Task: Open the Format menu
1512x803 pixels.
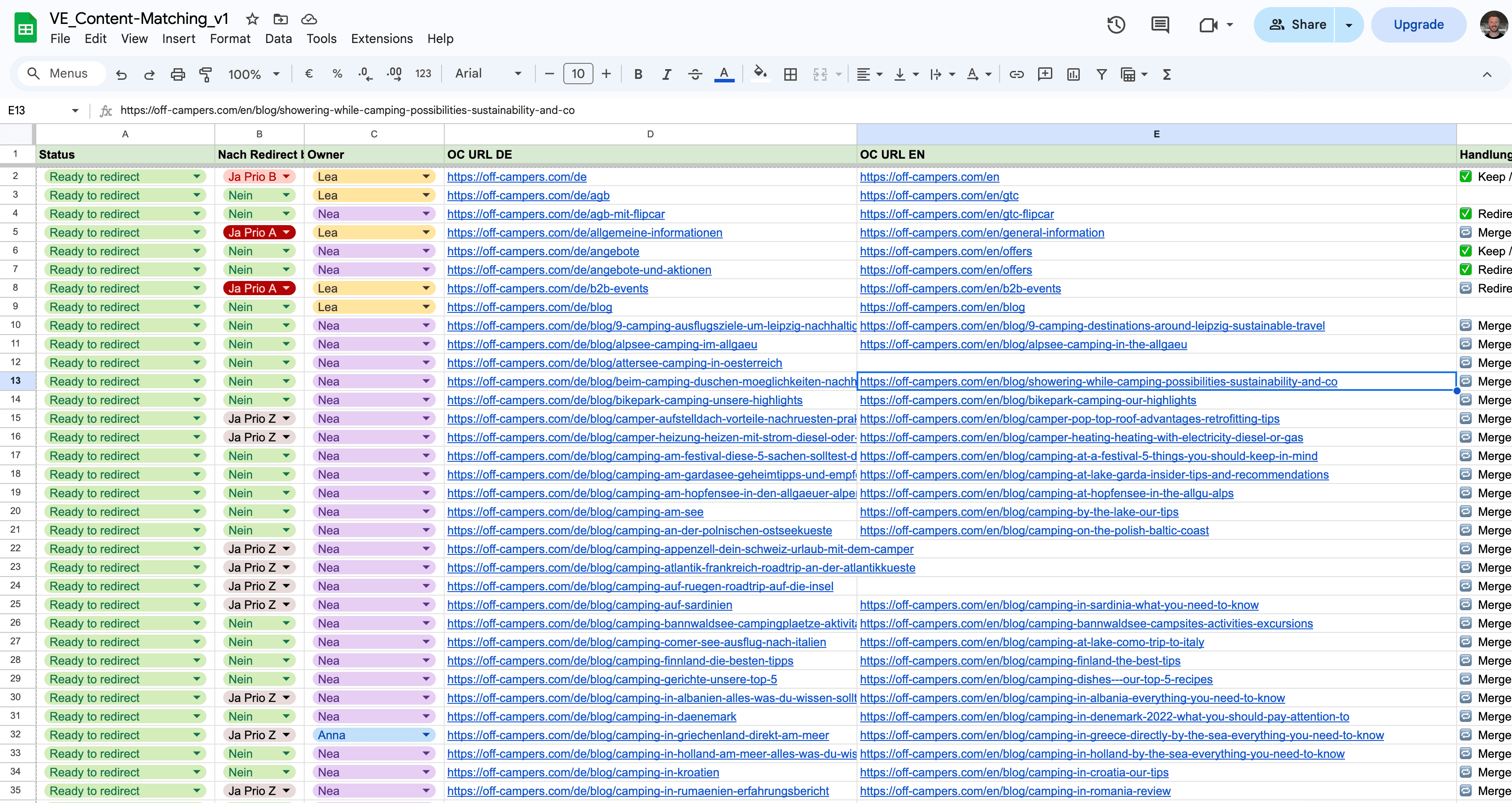Action: [230, 39]
